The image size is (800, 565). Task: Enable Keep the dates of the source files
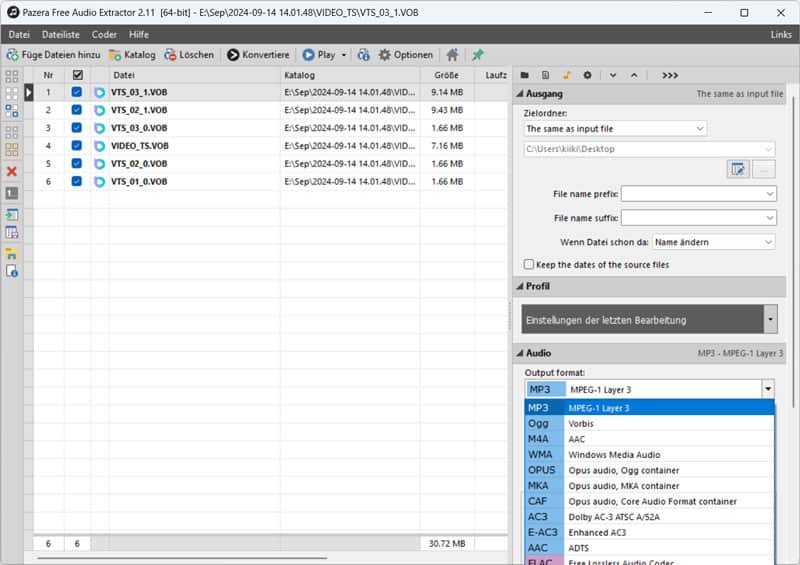pos(529,264)
